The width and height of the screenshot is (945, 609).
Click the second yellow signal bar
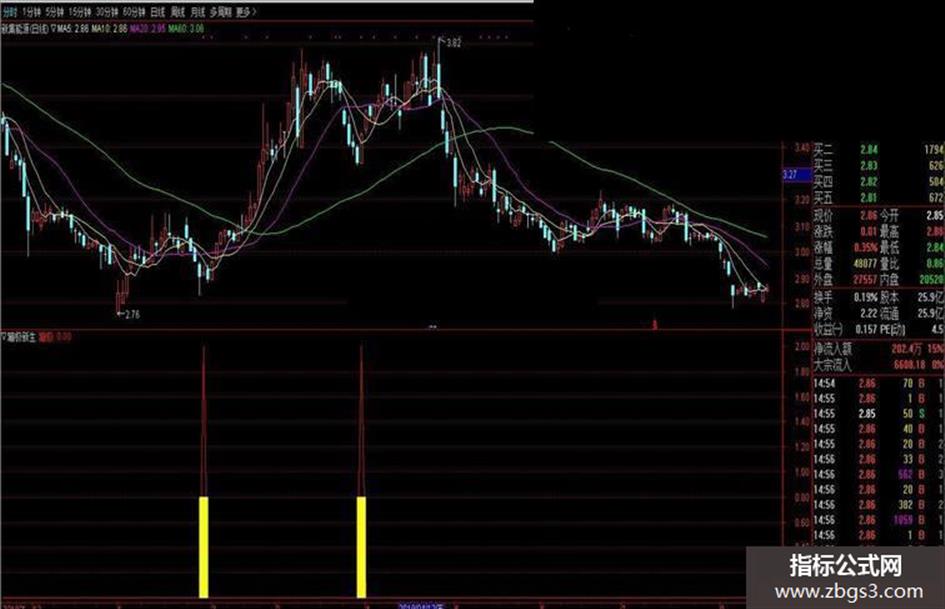[362, 547]
